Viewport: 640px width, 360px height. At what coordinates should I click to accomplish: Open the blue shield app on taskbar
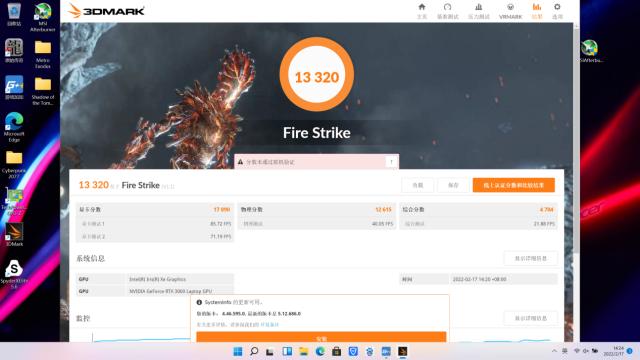pyautogui.click(x=353, y=351)
